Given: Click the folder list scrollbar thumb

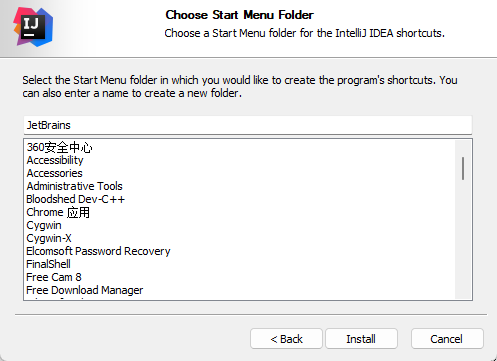Looking at the screenshot, I should (x=463, y=168).
